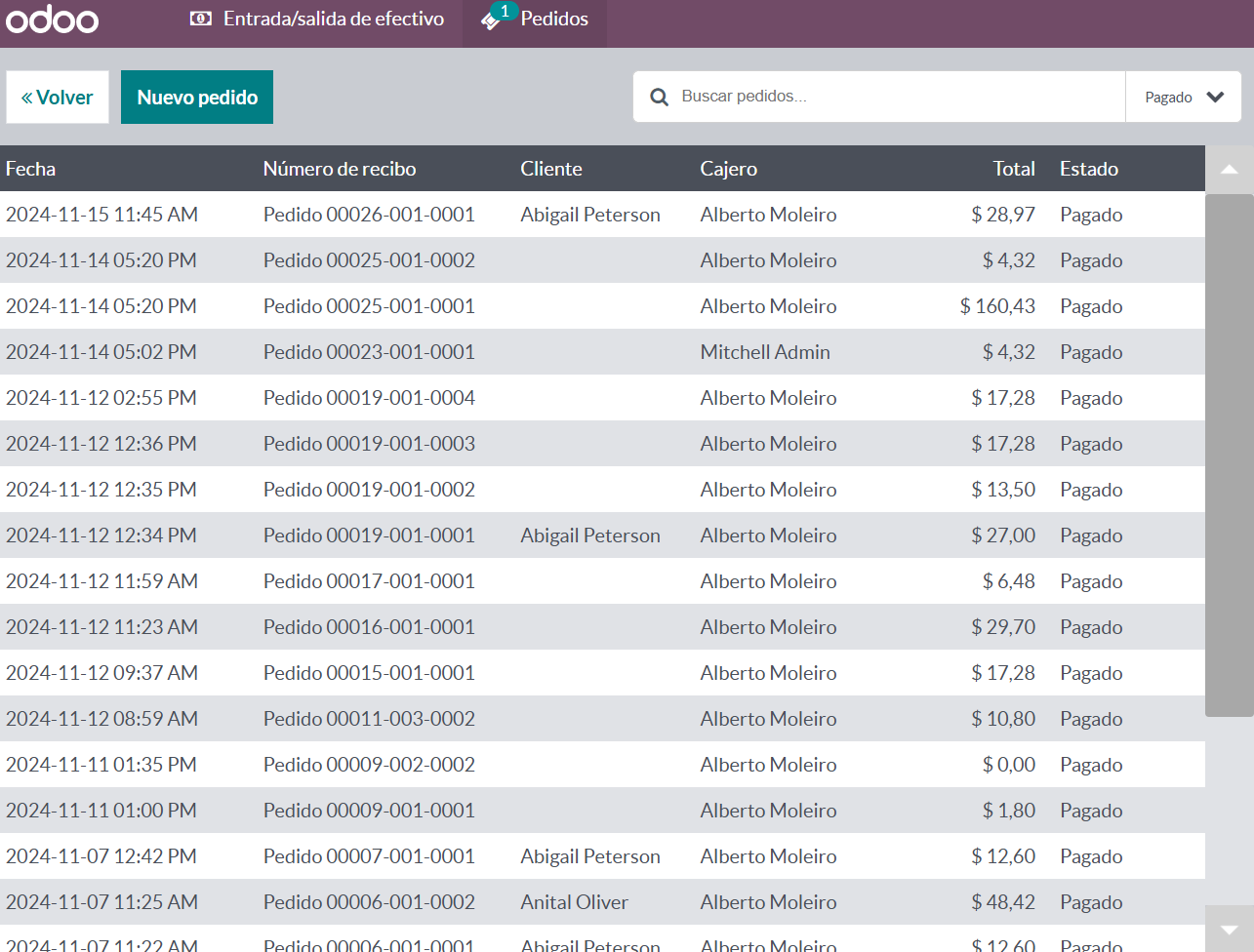This screenshot has height=952, width=1254.
Task: Click the scrollbar up arrow
Action: (1230, 170)
